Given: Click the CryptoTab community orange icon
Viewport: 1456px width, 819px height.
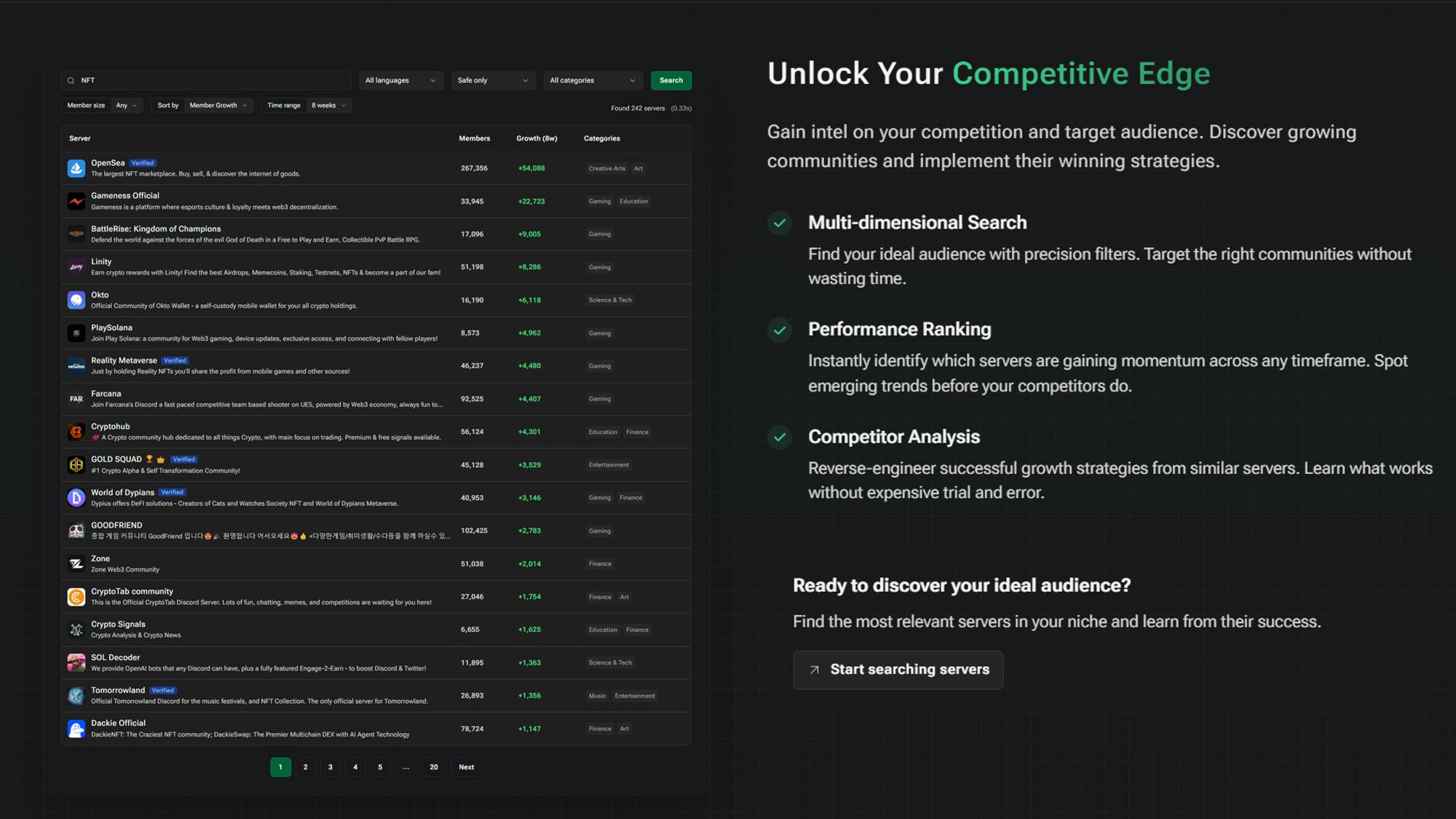Looking at the screenshot, I should 76,597.
